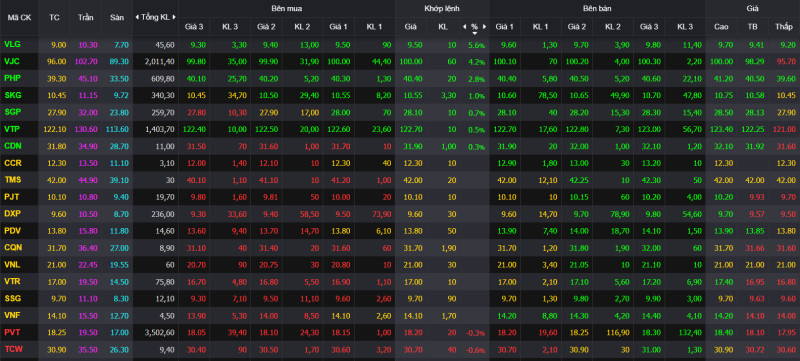The width and height of the screenshot is (800, 361).
Task: Click right arrow beside Tổng KL header
Action: pyautogui.click(x=174, y=17)
